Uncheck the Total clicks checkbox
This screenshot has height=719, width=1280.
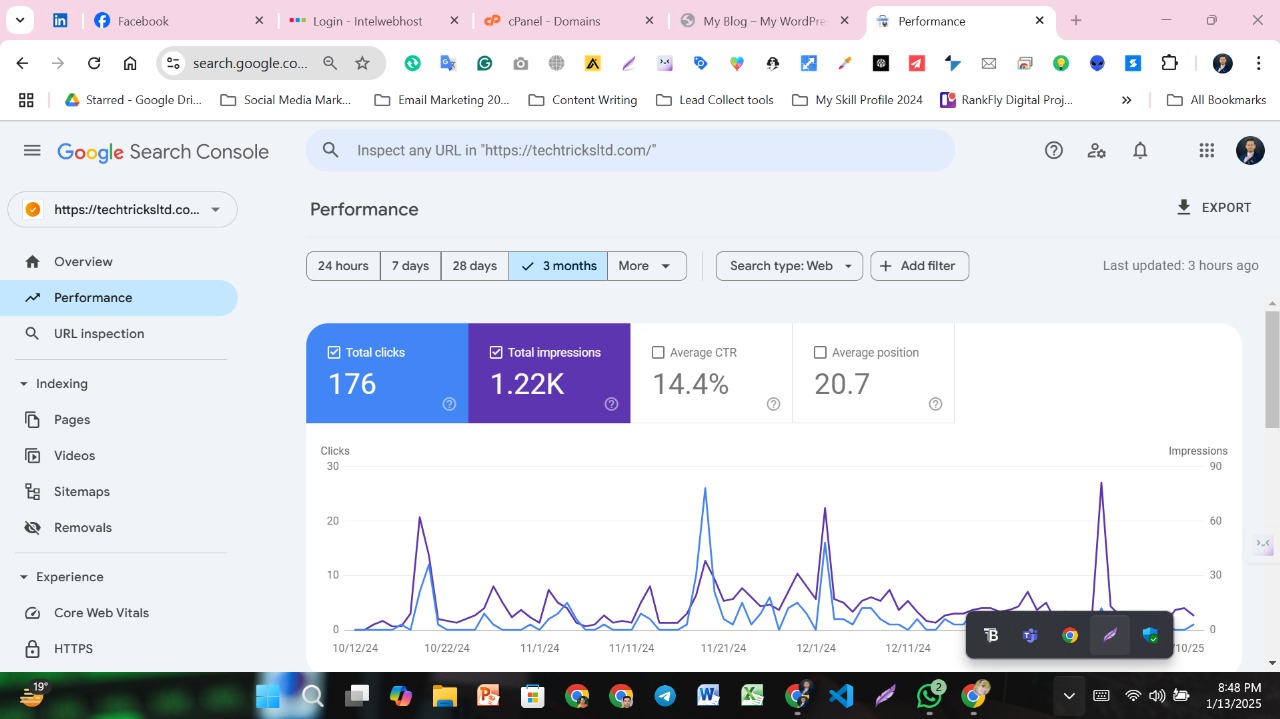point(333,352)
